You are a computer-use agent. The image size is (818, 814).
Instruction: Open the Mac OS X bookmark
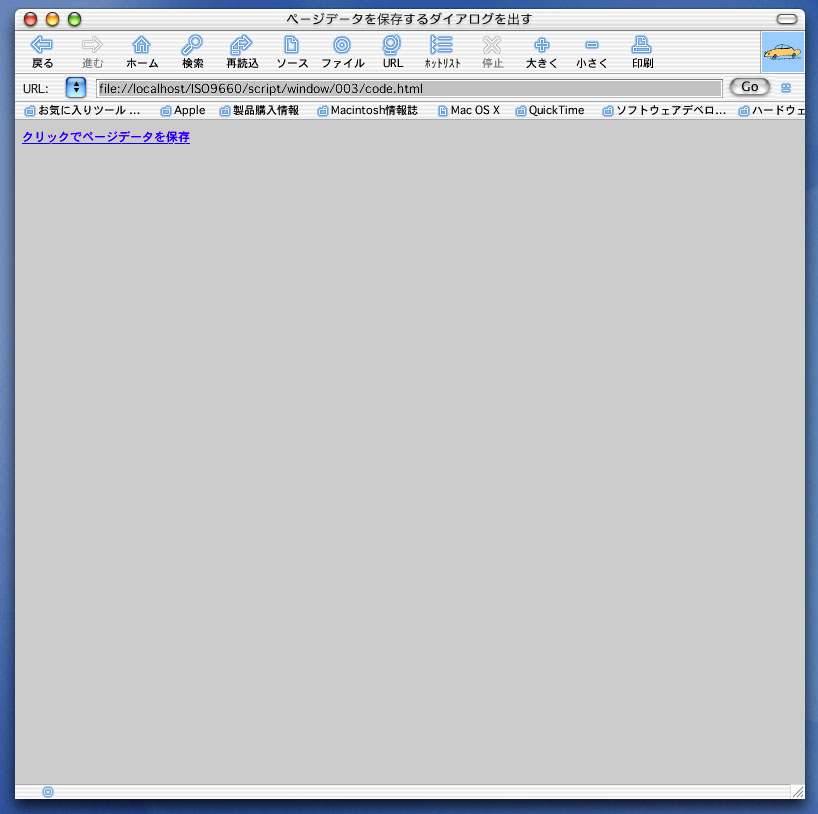[468, 110]
